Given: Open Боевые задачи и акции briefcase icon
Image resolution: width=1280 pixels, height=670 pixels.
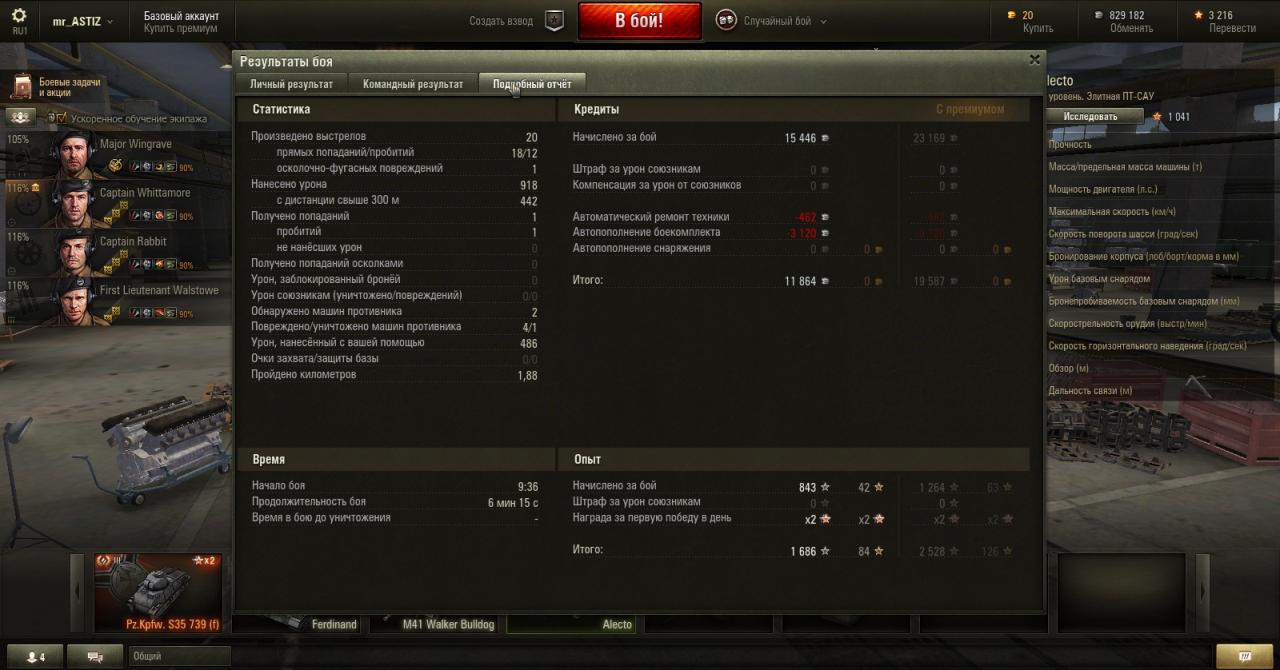Looking at the screenshot, I should click(21, 87).
